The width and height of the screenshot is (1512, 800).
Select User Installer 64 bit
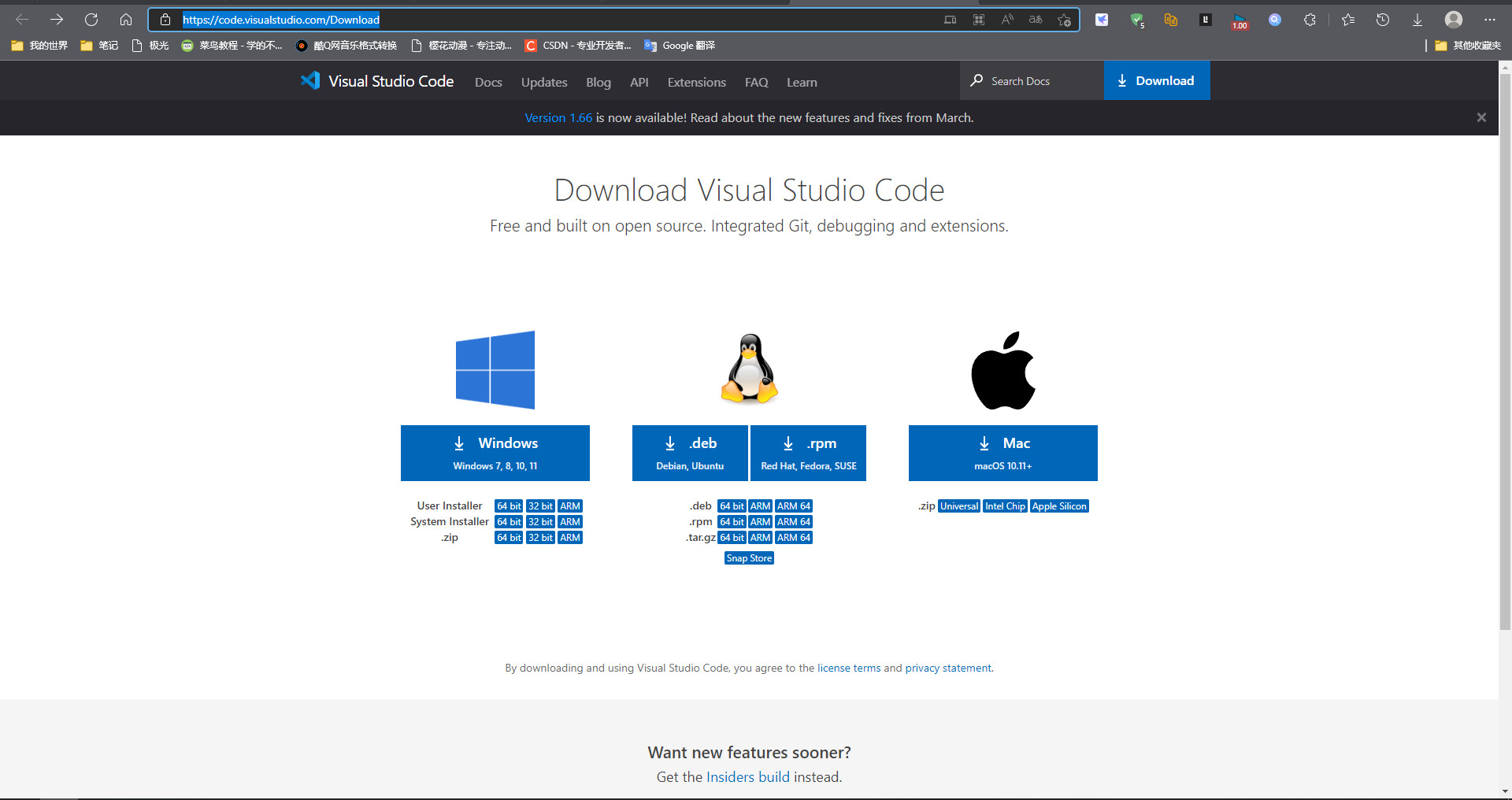tap(509, 506)
